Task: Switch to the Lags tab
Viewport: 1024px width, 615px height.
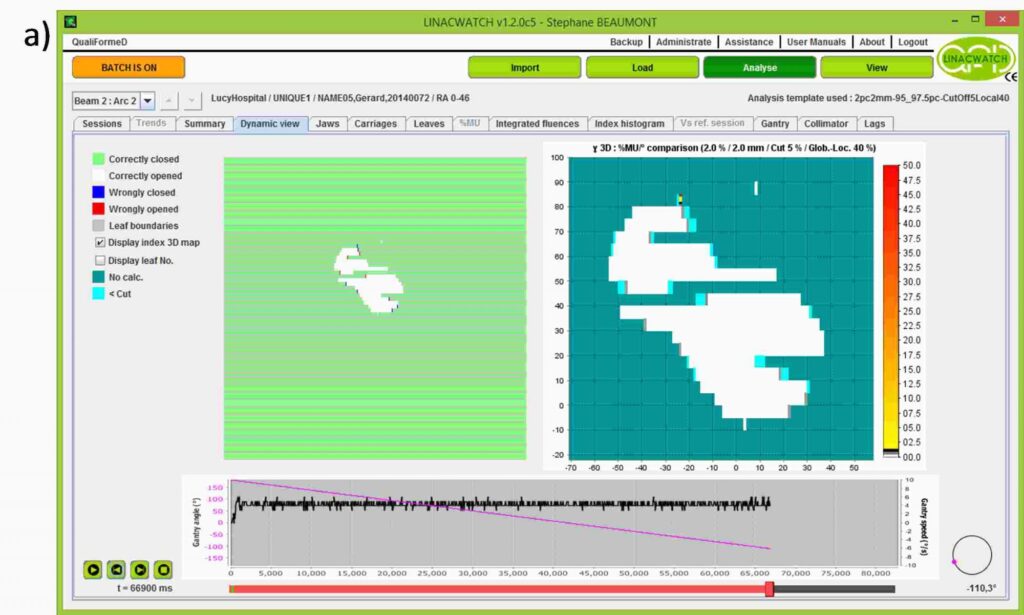Action: point(874,123)
